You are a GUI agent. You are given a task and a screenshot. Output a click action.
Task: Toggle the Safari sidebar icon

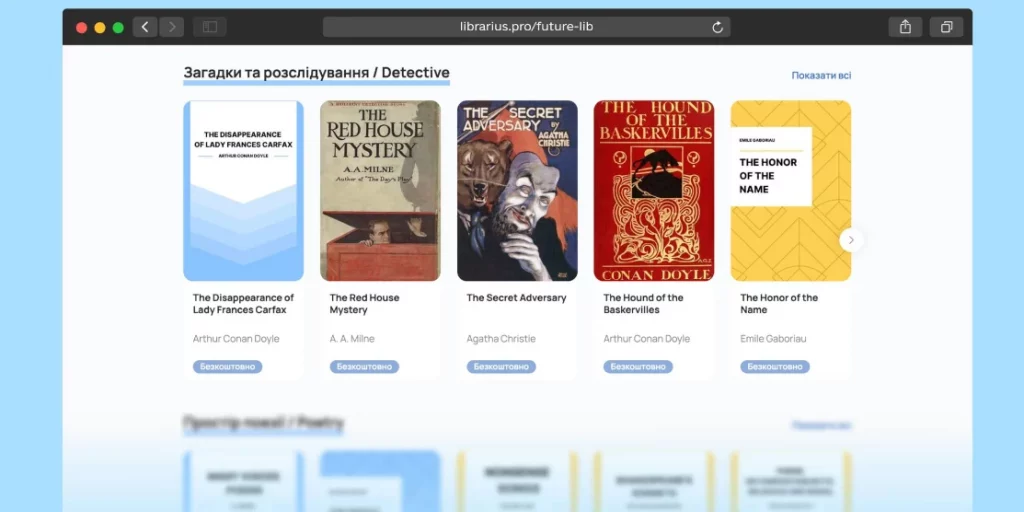point(210,27)
